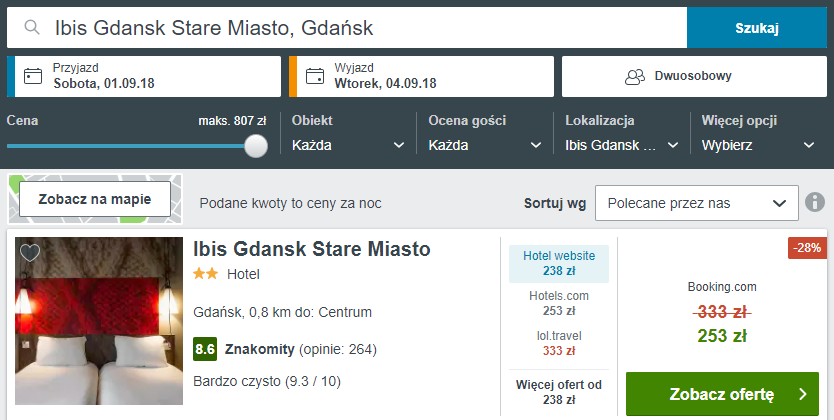Select the Hotel website 238 zł offer
Screen dimensions: 834x420
click(559, 263)
